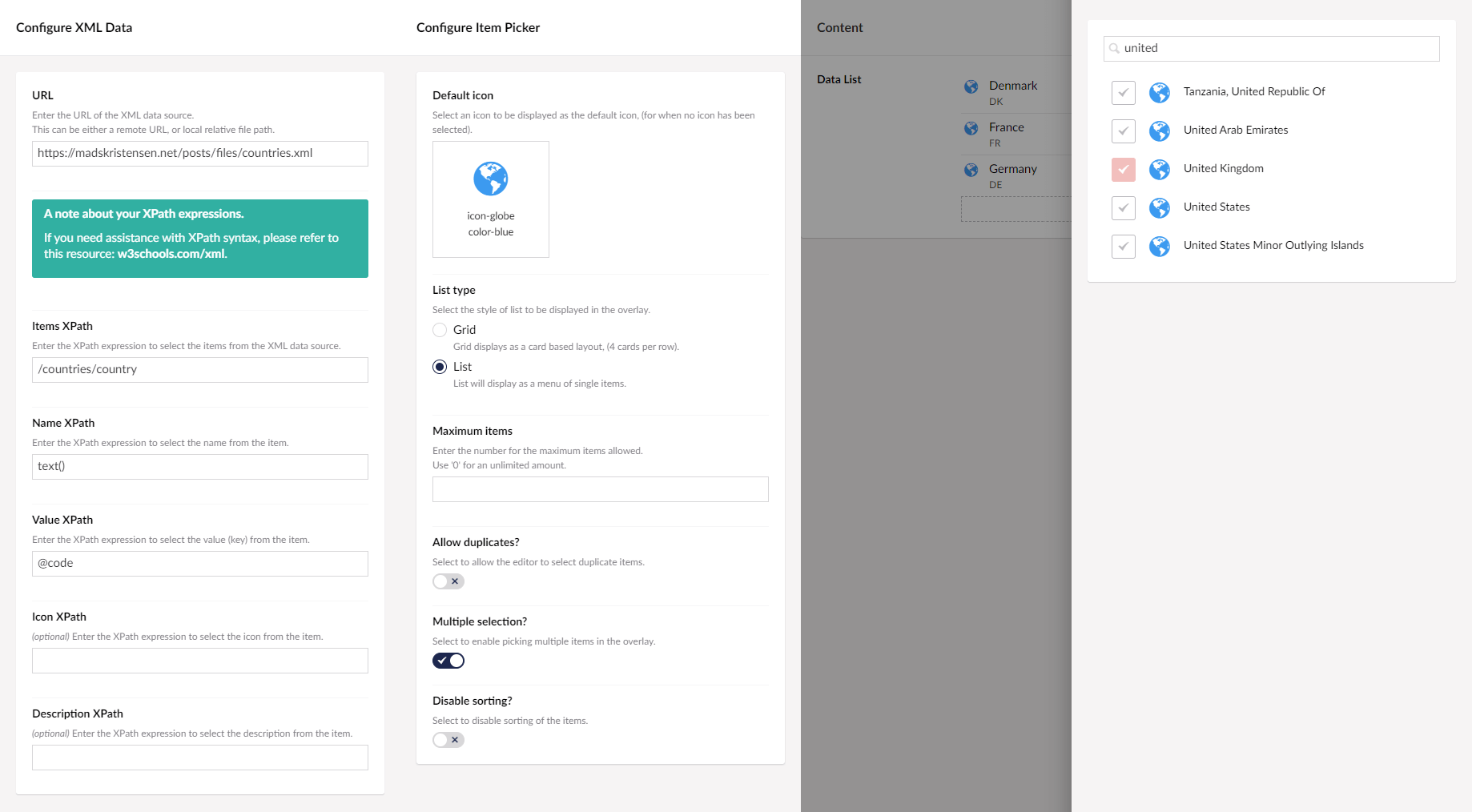Select 'United States Minor Outlying Islands' label
Viewport: 1472px width, 812px height.
click(1273, 245)
